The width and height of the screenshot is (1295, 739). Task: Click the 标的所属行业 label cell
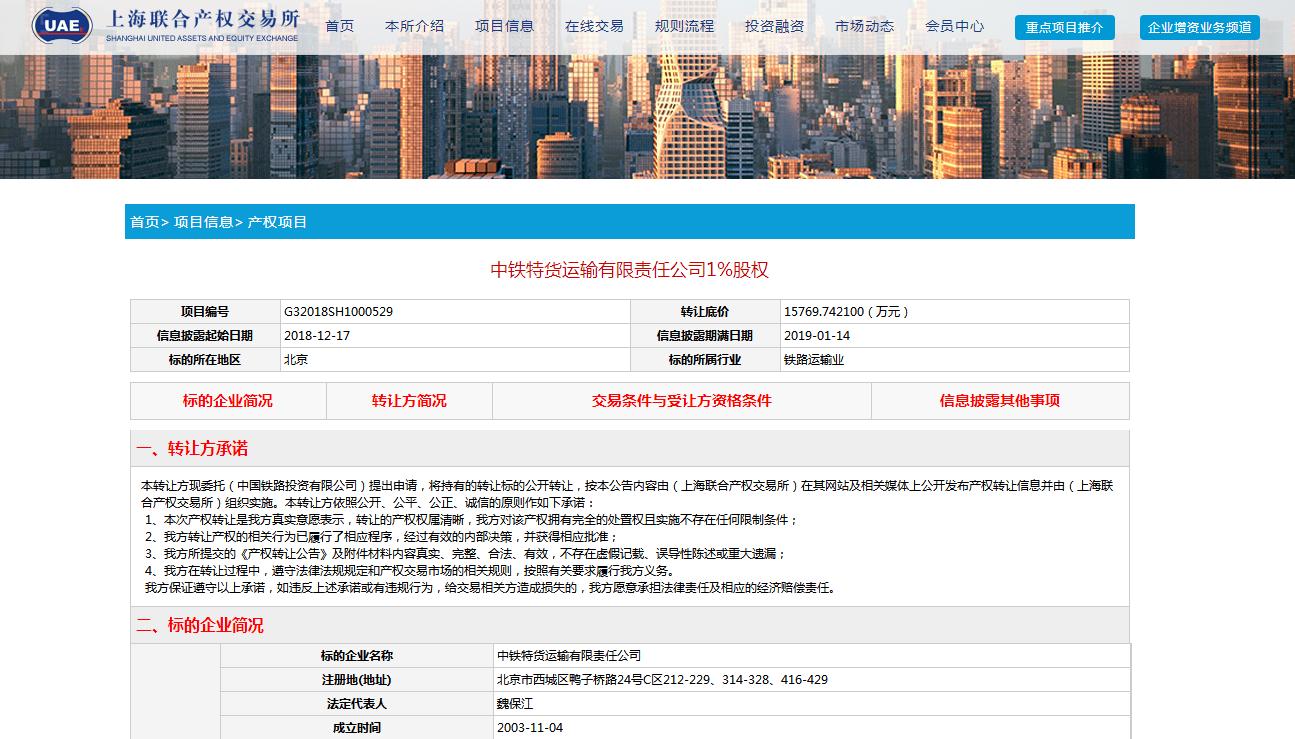(x=705, y=360)
